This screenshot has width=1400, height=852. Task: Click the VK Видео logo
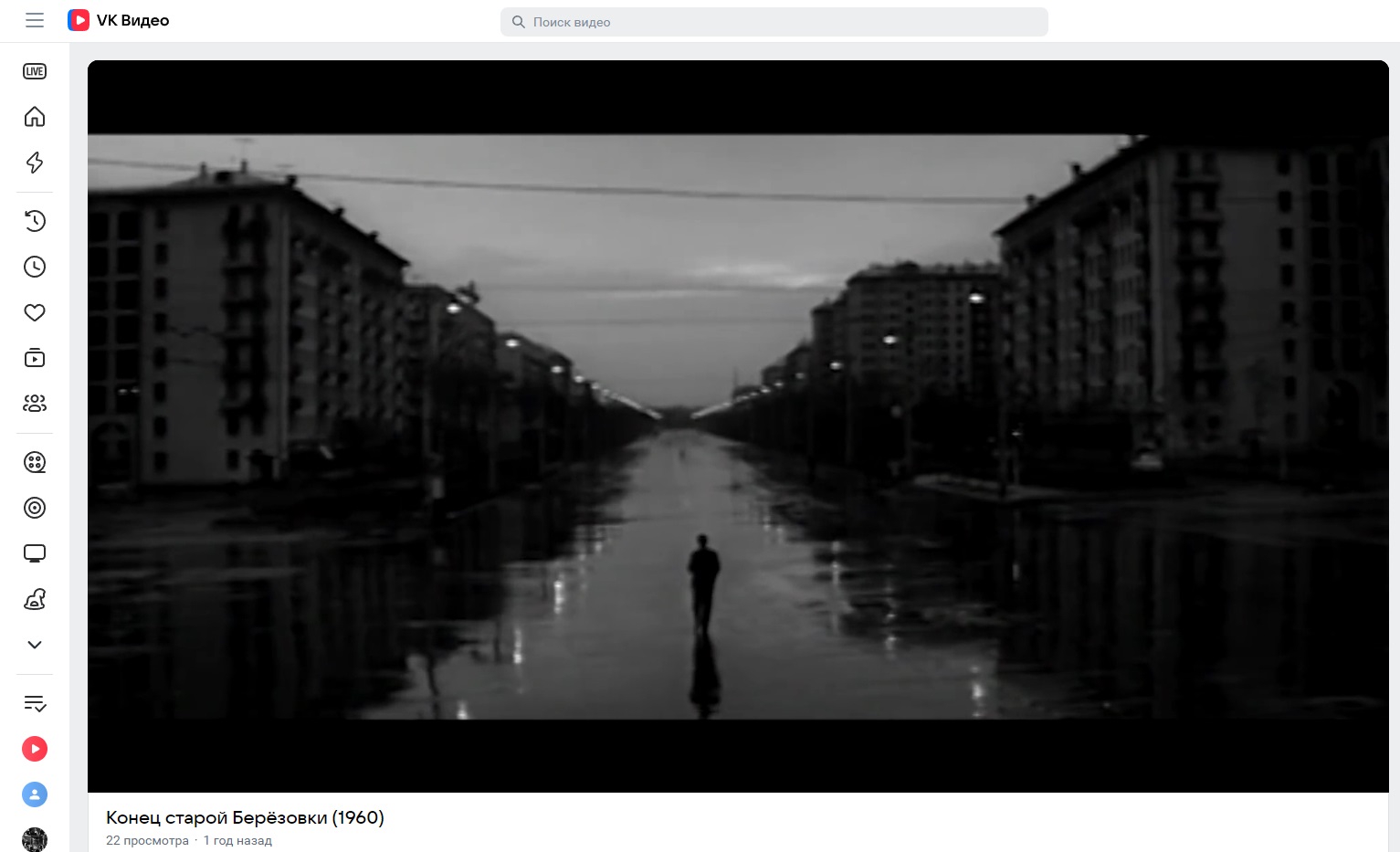(119, 20)
